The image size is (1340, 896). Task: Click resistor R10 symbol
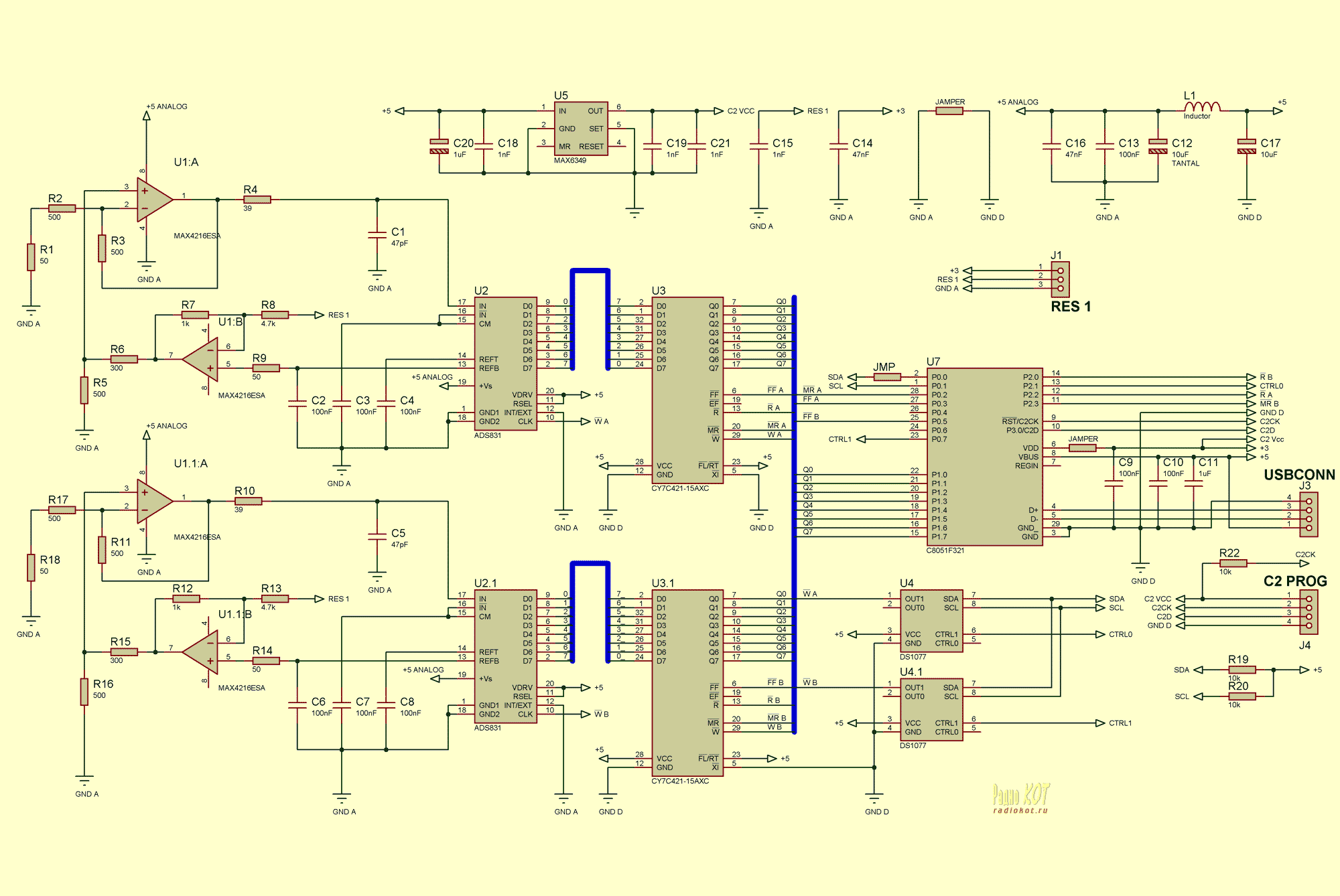click(249, 501)
